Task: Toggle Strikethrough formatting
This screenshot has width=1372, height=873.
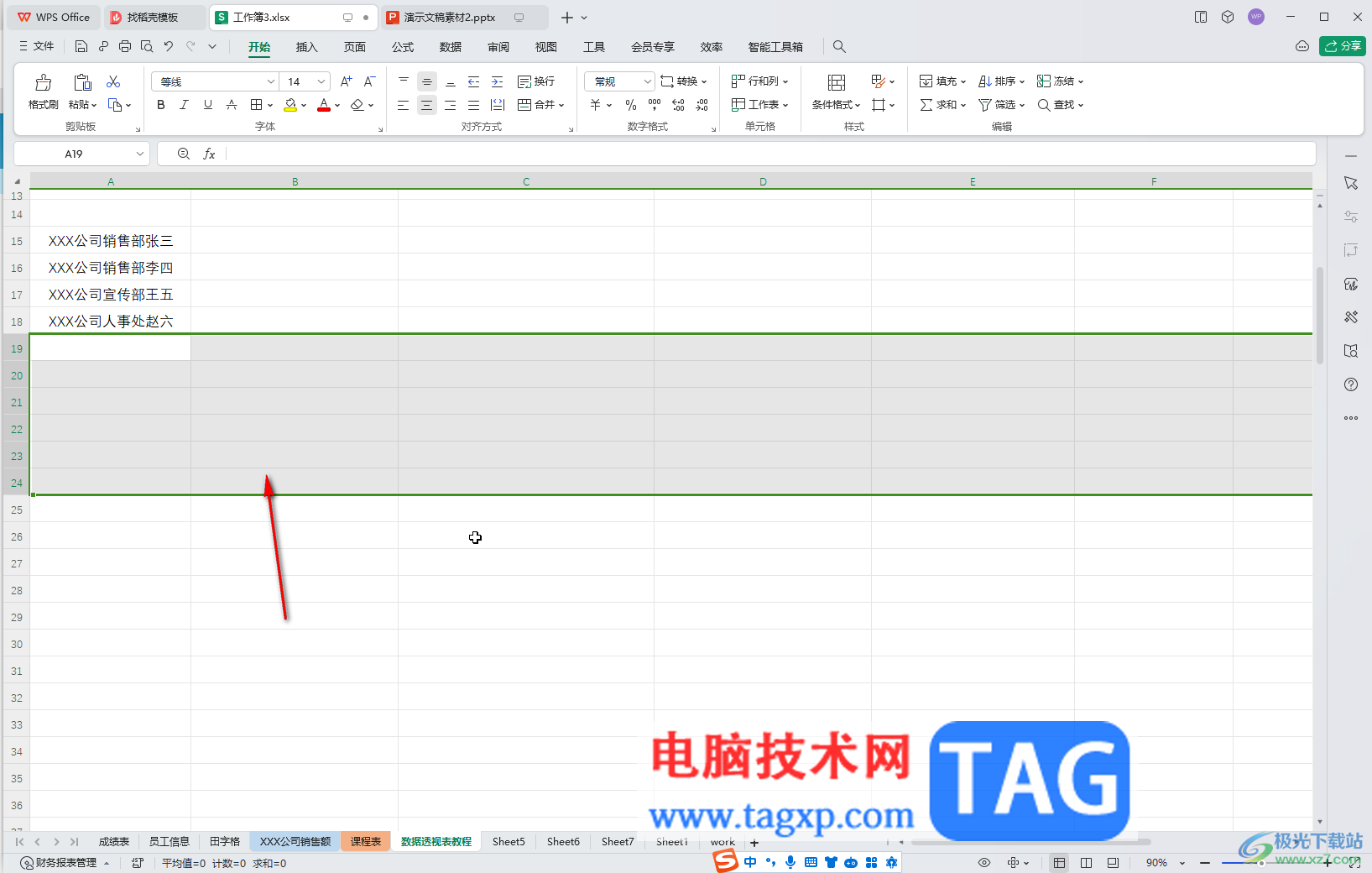Action: point(232,105)
